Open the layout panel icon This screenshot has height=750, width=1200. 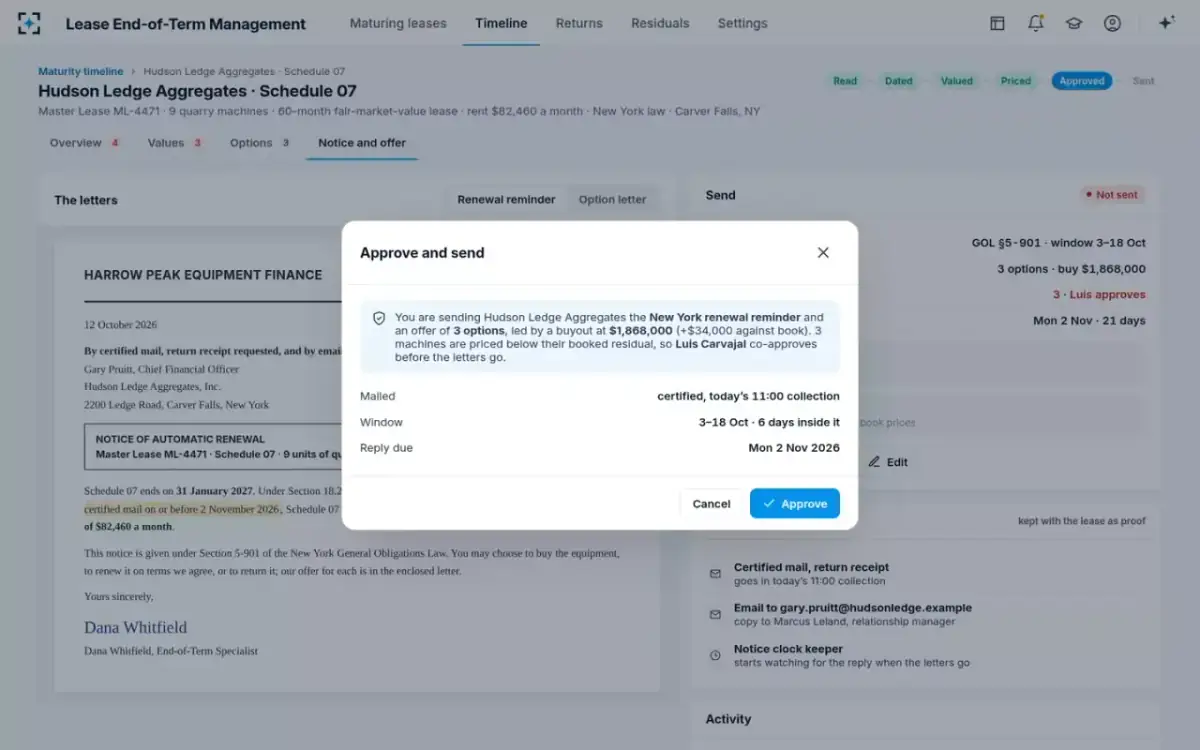[997, 23]
